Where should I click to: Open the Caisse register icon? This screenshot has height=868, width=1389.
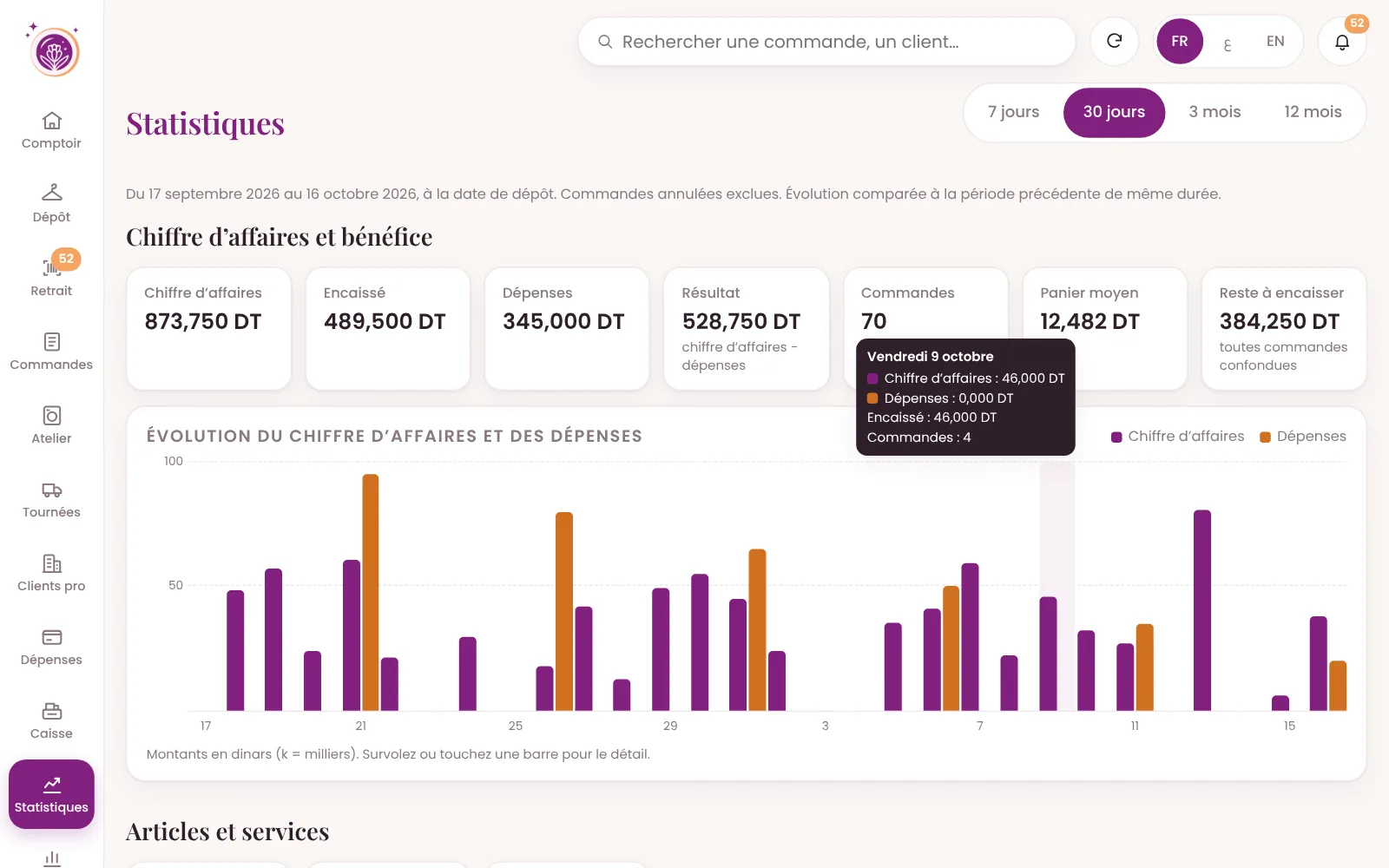[x=51, y=711]
